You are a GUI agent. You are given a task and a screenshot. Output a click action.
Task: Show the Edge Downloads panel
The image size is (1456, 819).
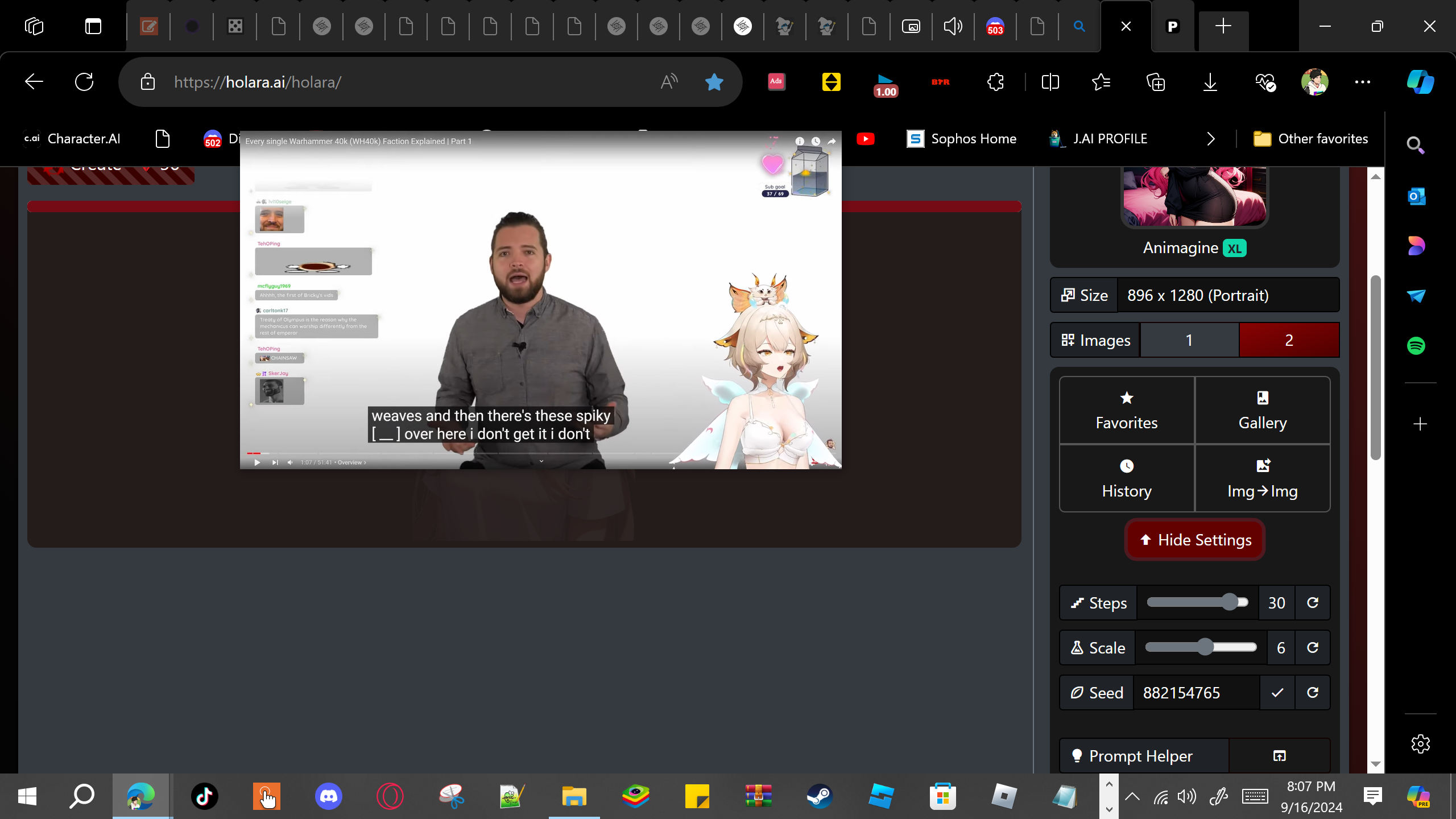coord(1210,82)
